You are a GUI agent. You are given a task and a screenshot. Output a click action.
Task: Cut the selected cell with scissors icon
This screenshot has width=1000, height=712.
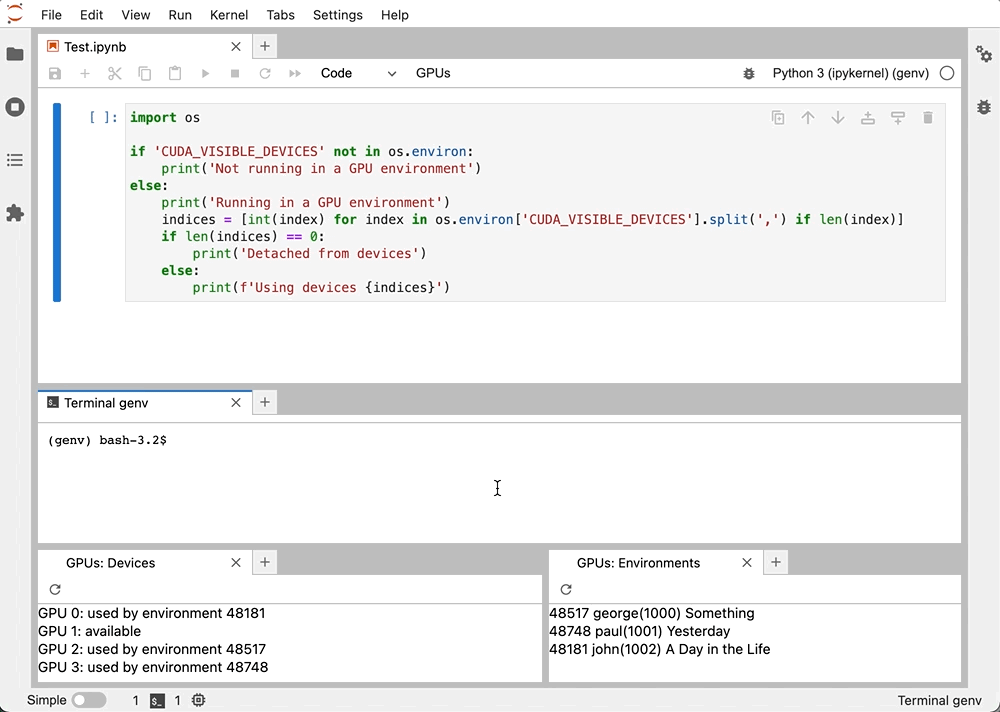click(115, 73)
